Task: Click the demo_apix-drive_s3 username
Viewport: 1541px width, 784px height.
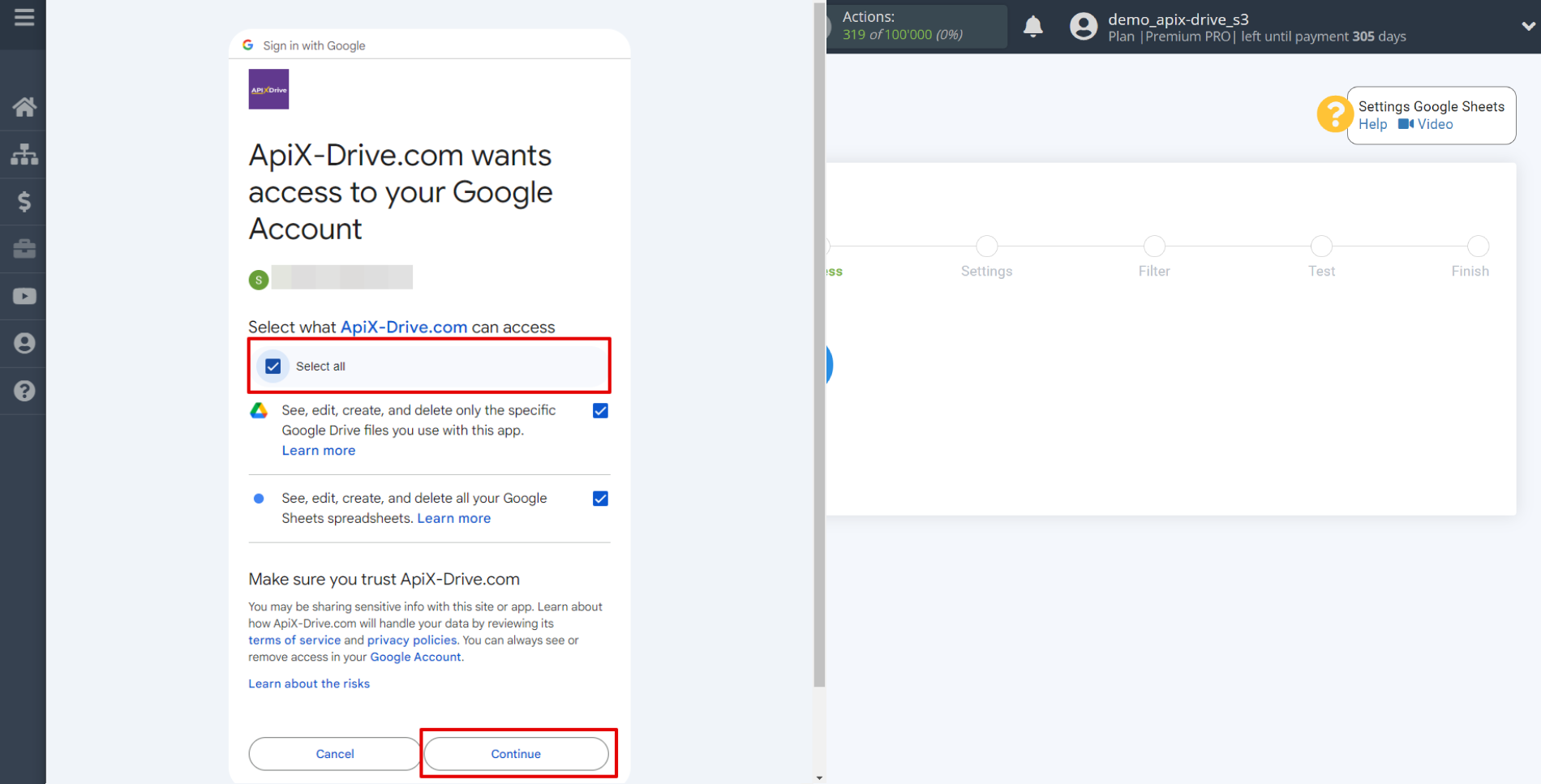Action: tap(1178, 19)
